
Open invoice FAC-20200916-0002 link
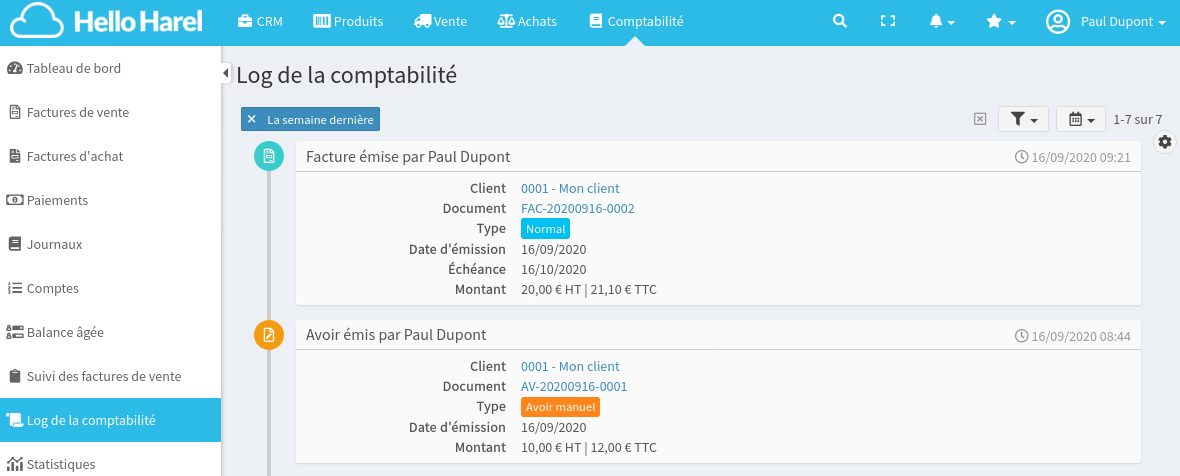pyautogui.click(x=577, y=208)
